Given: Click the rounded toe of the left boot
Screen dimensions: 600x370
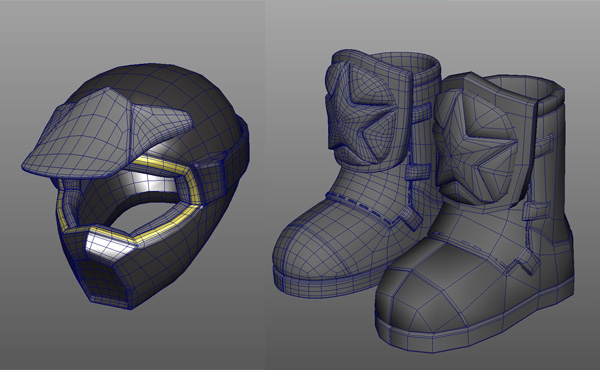Looking at the screenshot, I should 306,245.
